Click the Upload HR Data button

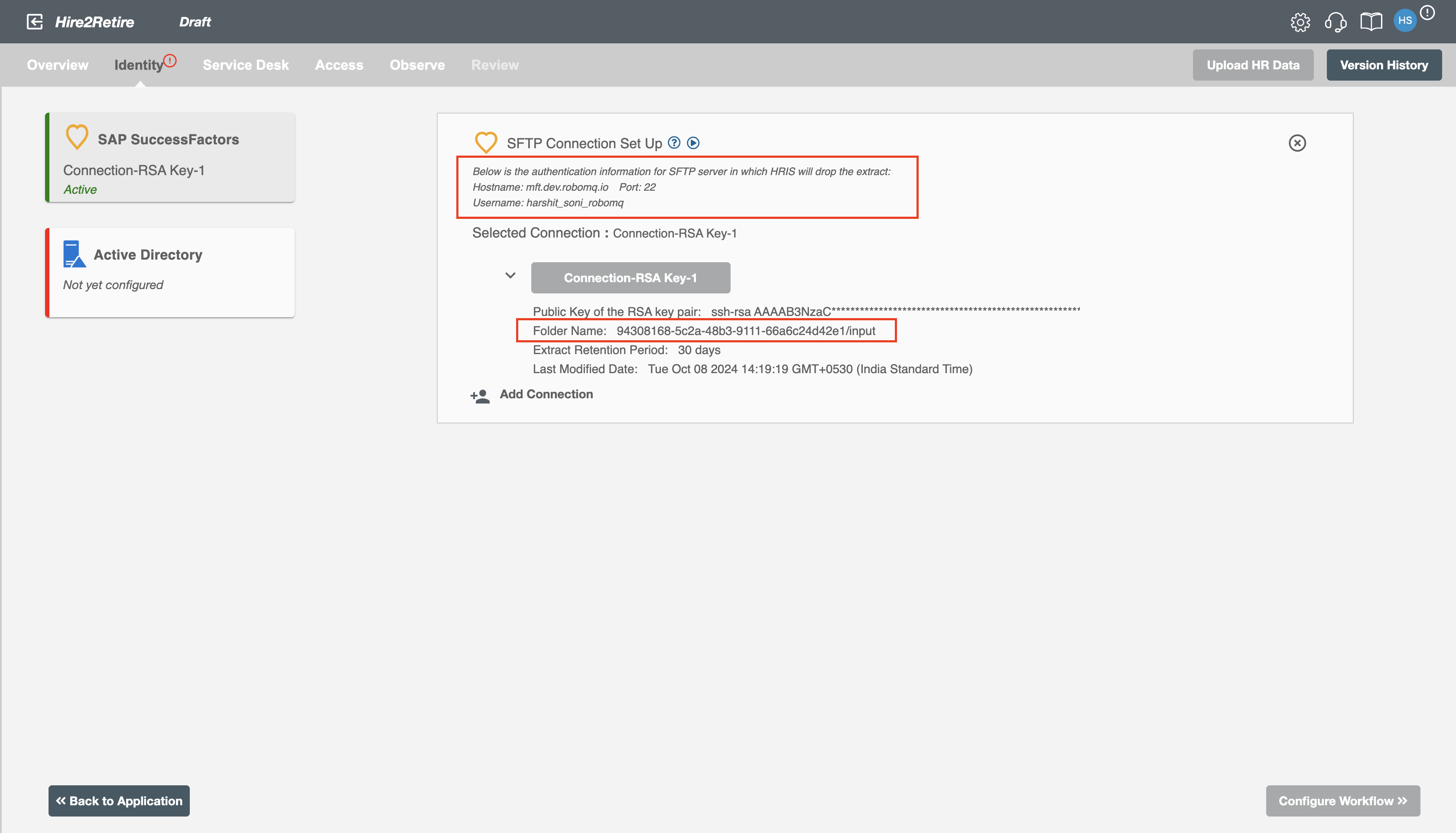click(x=1253, y=65)
